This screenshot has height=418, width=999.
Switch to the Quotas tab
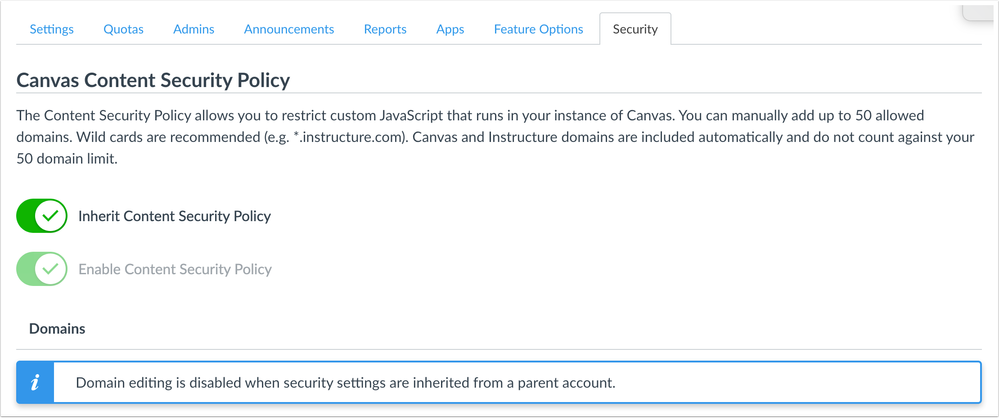coord(124,29)
